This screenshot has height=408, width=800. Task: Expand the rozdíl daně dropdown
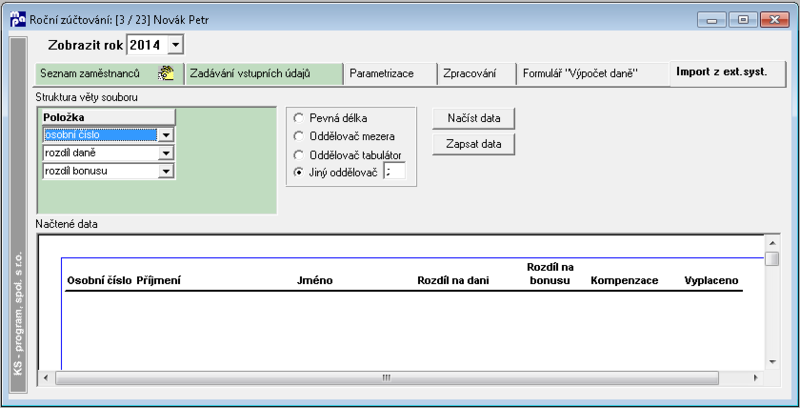[166, 153]
